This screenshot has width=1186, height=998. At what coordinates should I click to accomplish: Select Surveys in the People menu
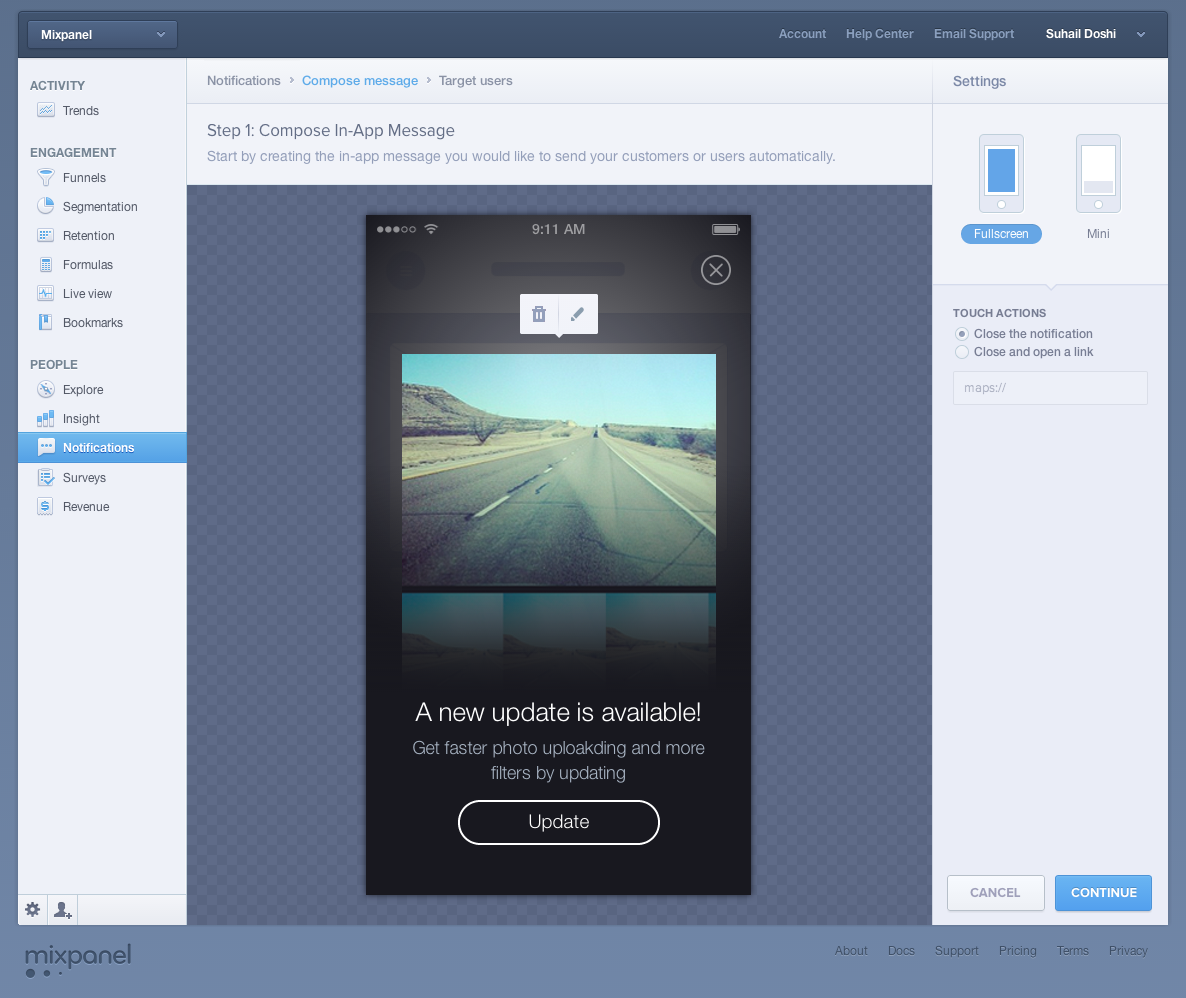[x=84, y=477]
